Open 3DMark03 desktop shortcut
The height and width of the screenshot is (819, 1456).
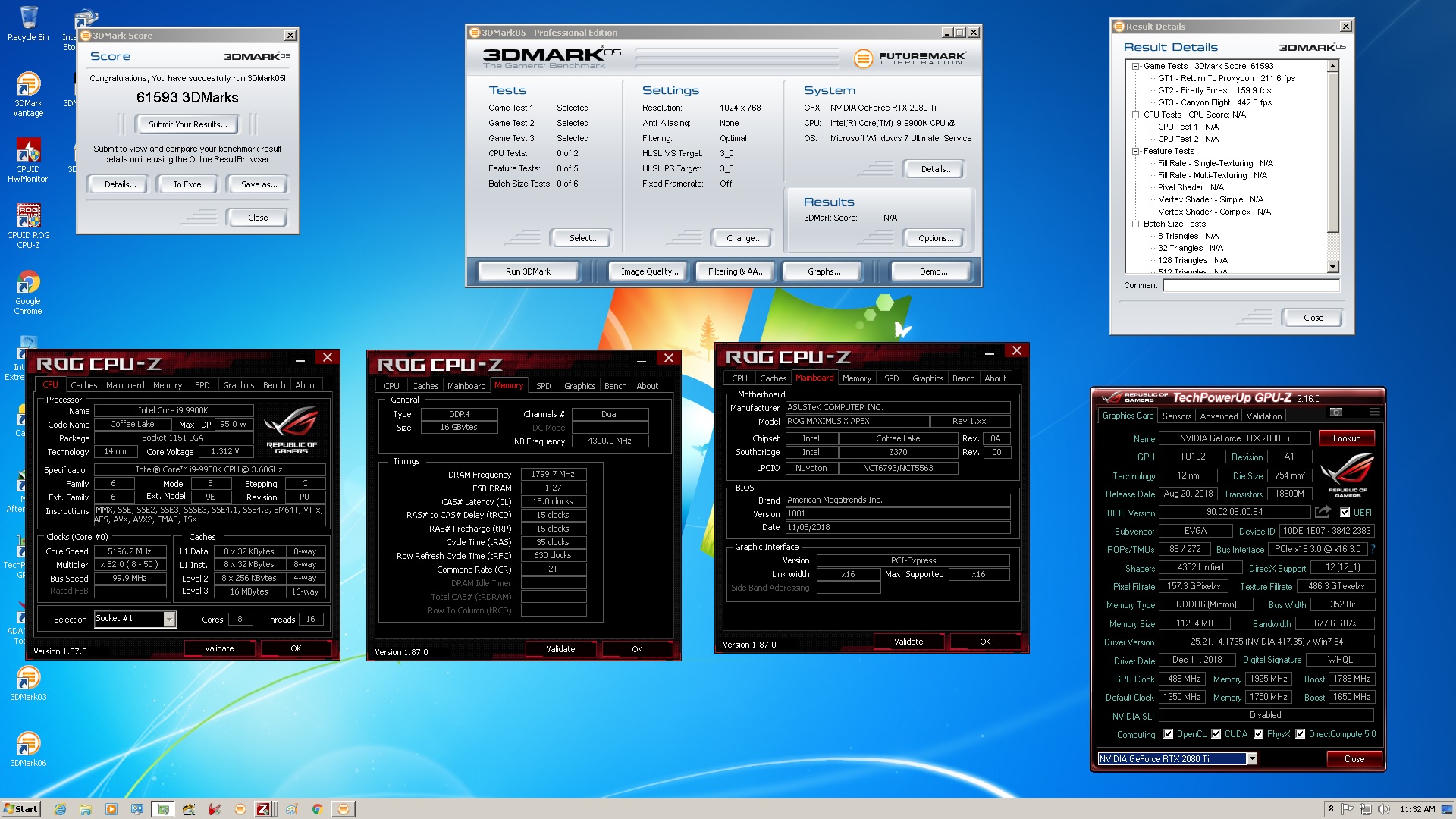point(28,683)
